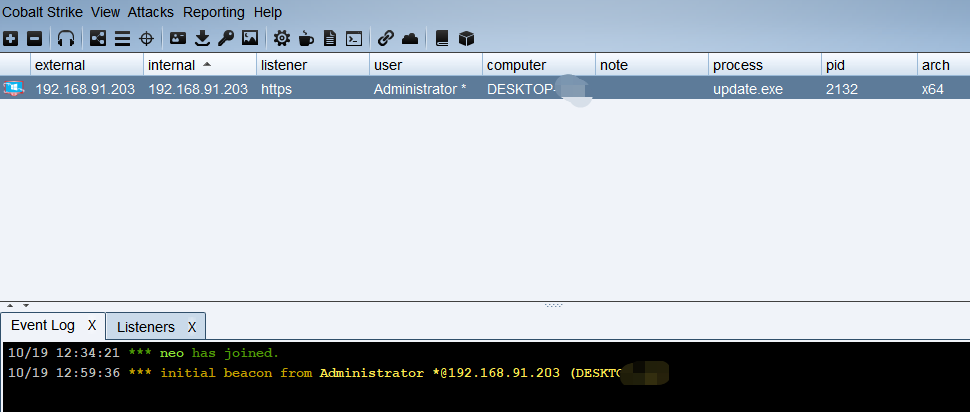This screenshot has height=412, width=970.
Task: Click the minus icon to disconnect from team server
Action: pyautogui.click(x=35, y=39)
